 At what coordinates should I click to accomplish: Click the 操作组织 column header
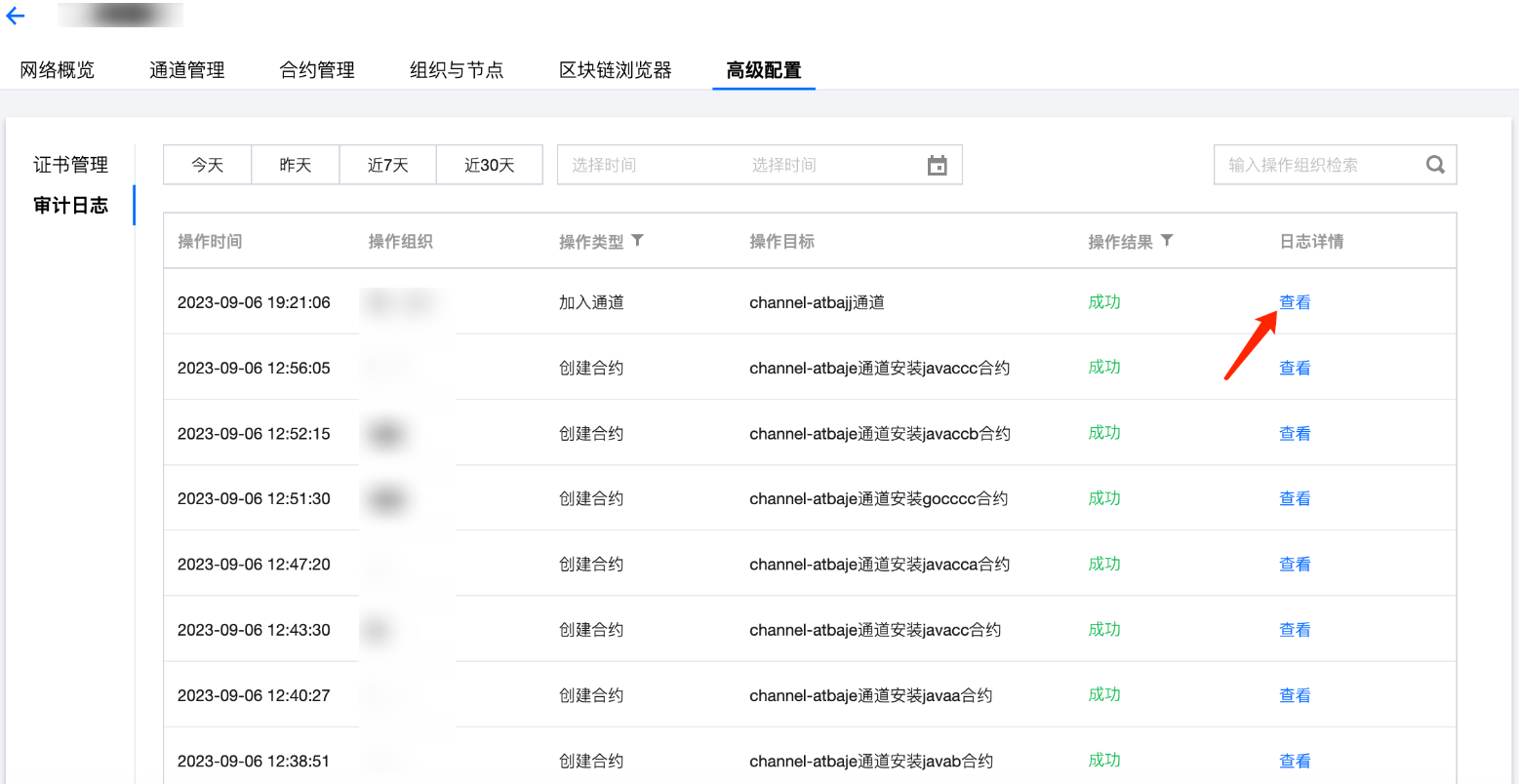pyautogui.click(x=400, y=241)
